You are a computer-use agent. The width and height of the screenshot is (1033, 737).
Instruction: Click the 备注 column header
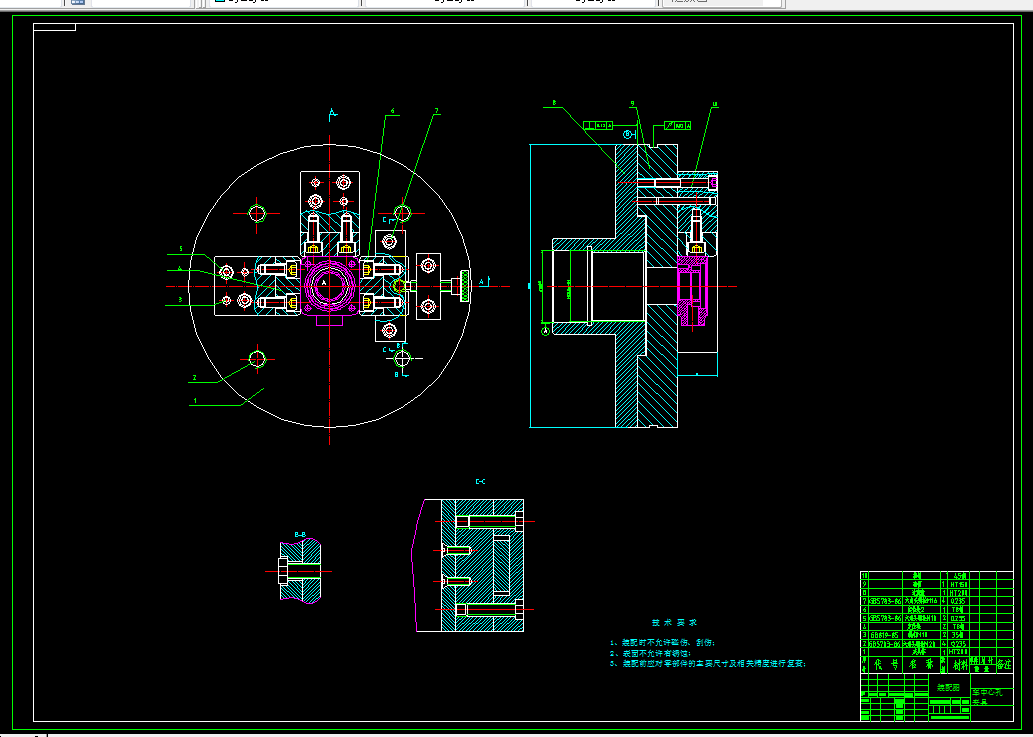click(1004, 665)
